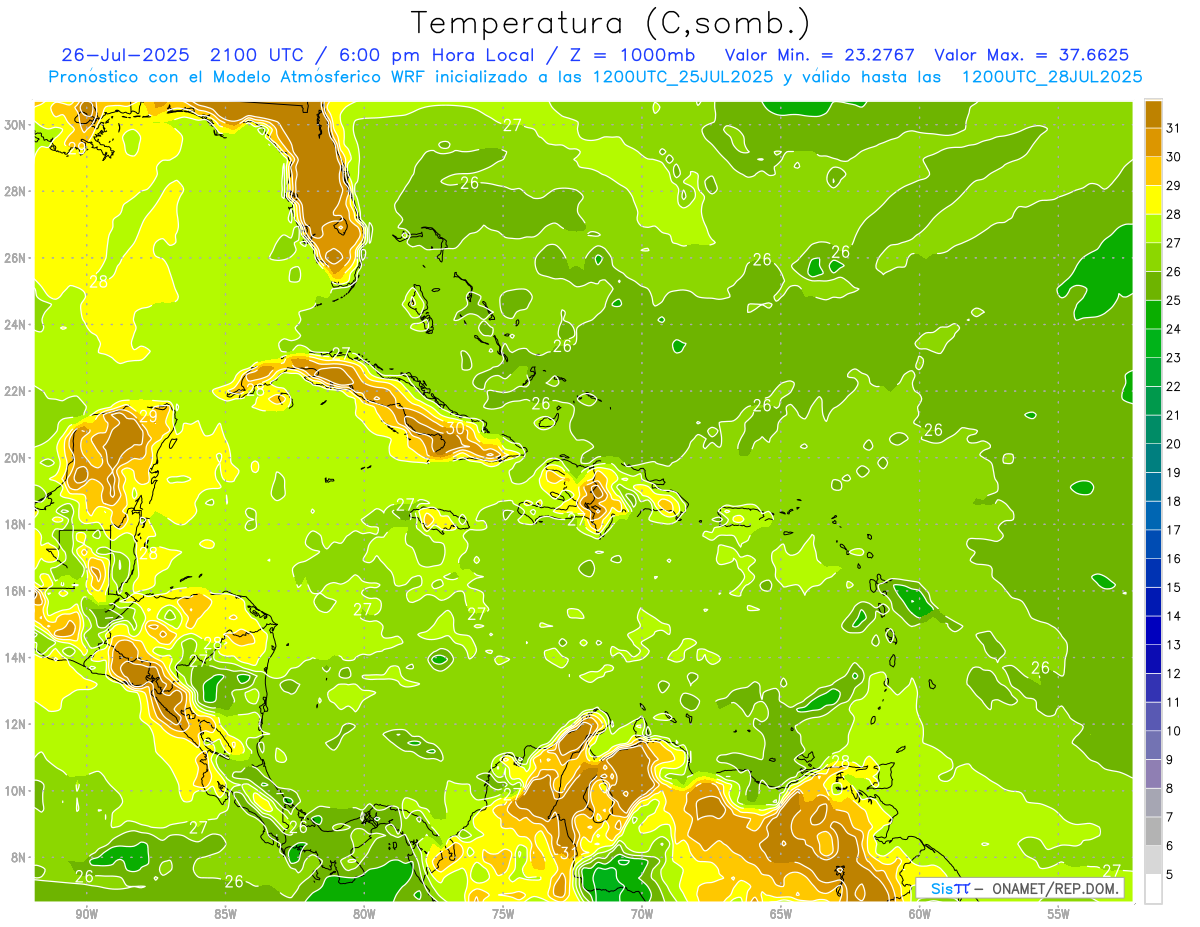Click the 70W longitude axis label
The image size is (1200, 927).
click(x=642, y=914)
